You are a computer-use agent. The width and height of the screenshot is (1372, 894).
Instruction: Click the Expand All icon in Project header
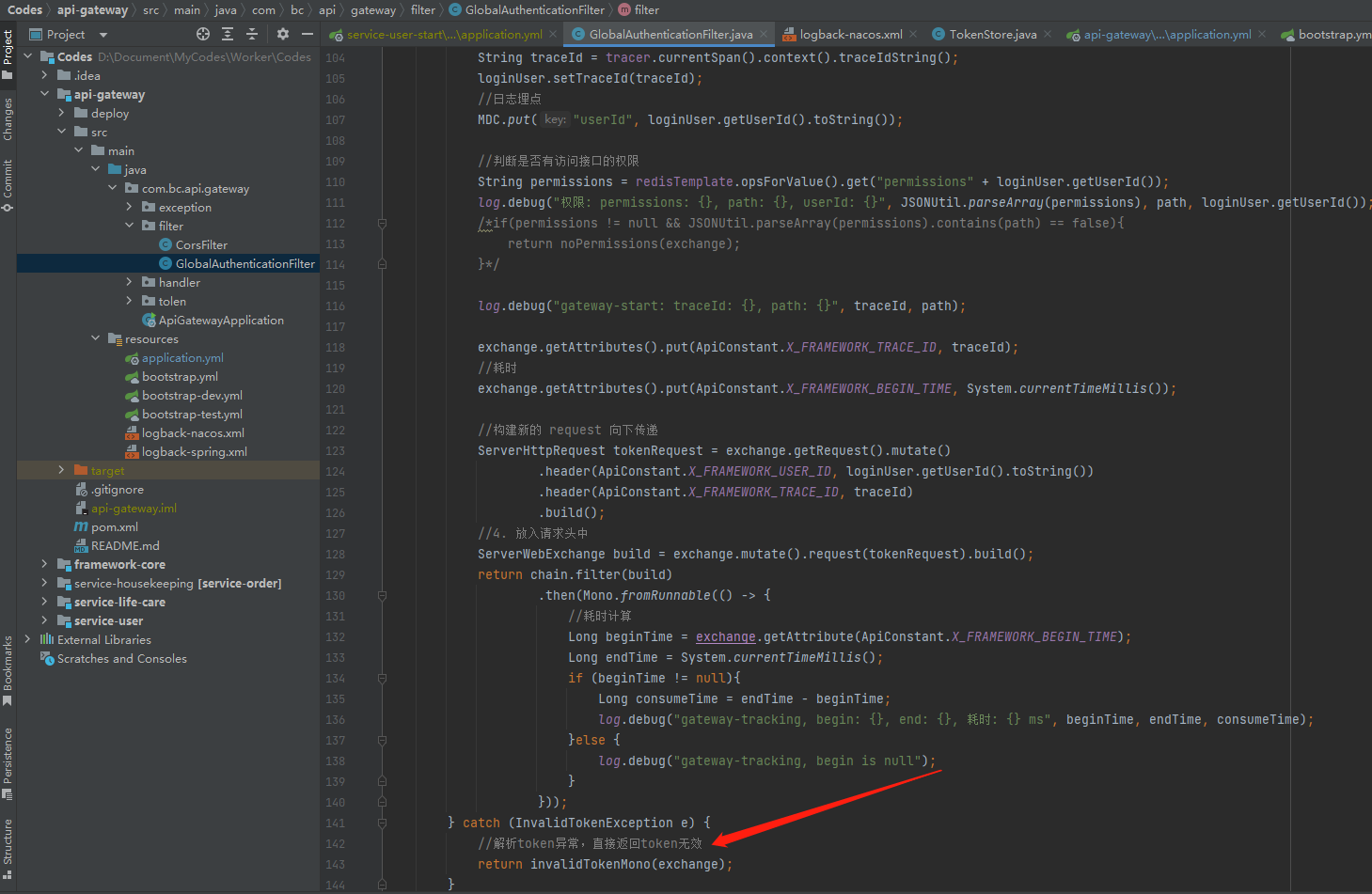click(228, 34)
